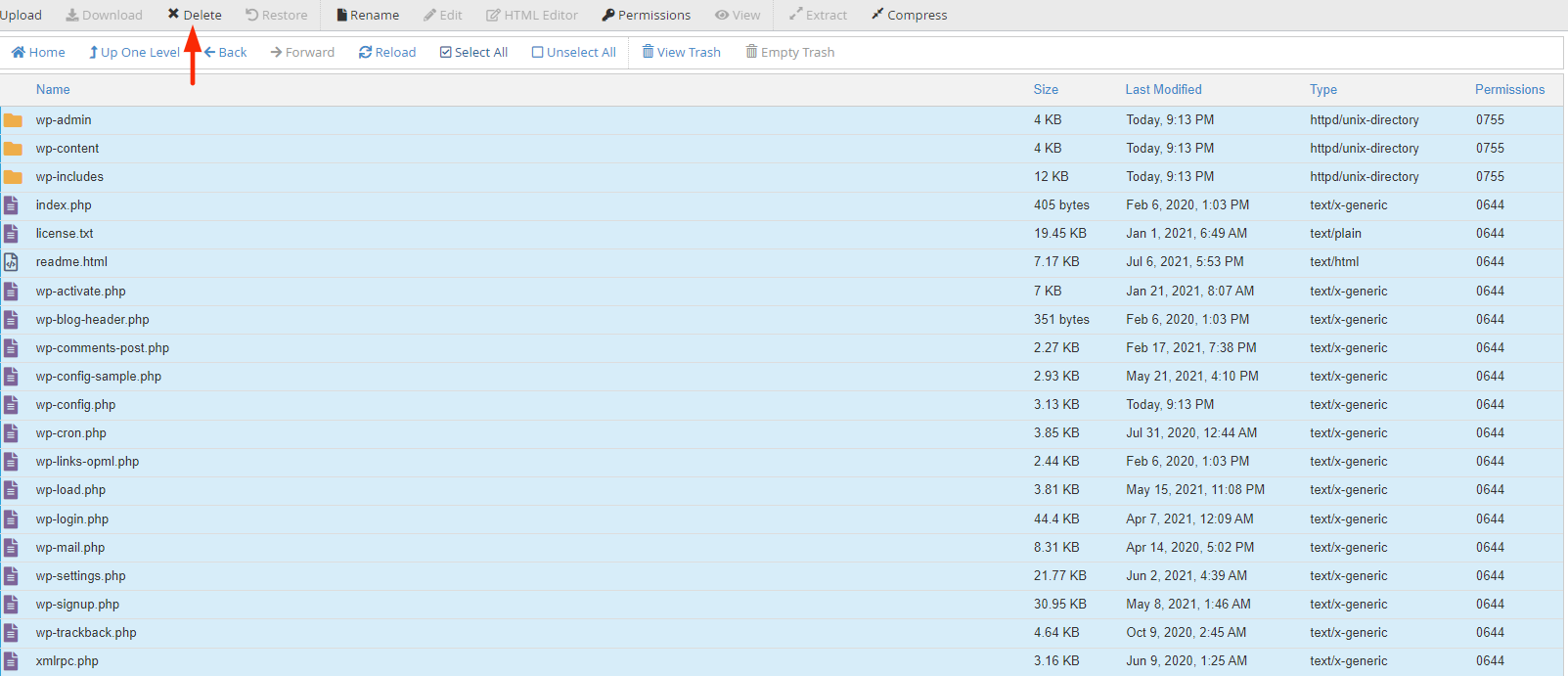Viewport: 1568px width, 676px height.
Task: Open View Trash
Action: (681, 52)
